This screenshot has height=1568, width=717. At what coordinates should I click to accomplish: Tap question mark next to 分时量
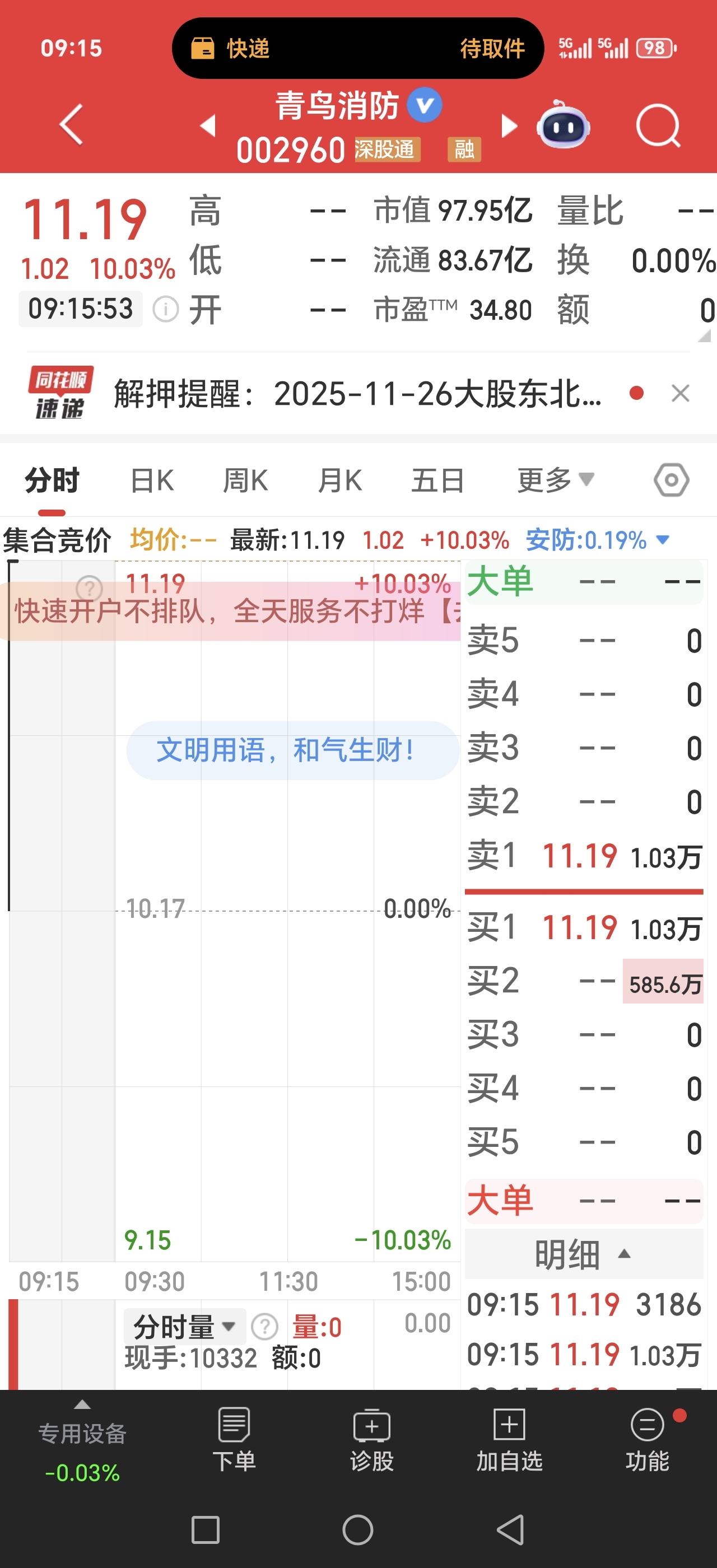pos(265,1326)
